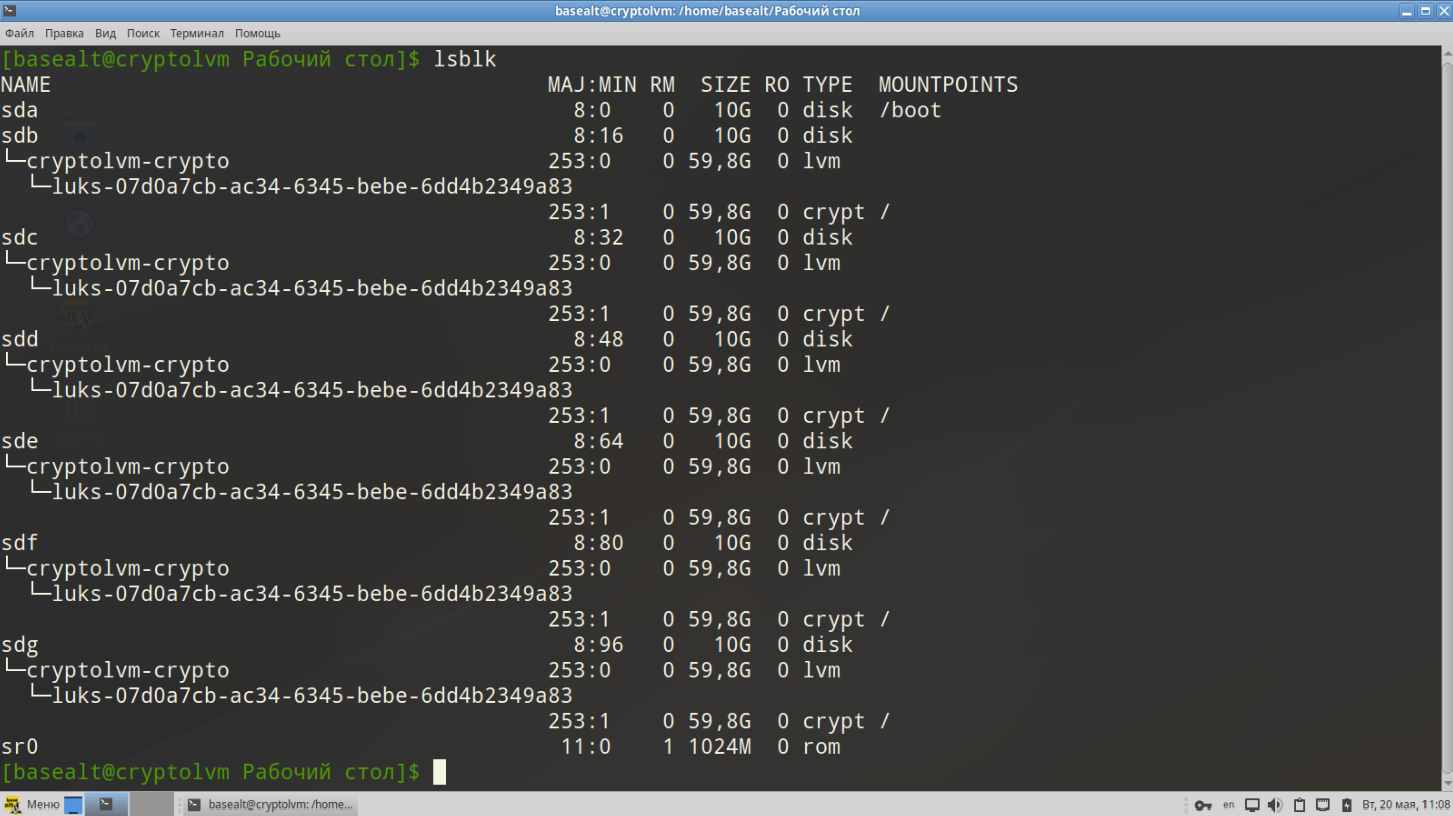
Task: Click the typed lsblk command text
Action: click(x=465, y=59)
